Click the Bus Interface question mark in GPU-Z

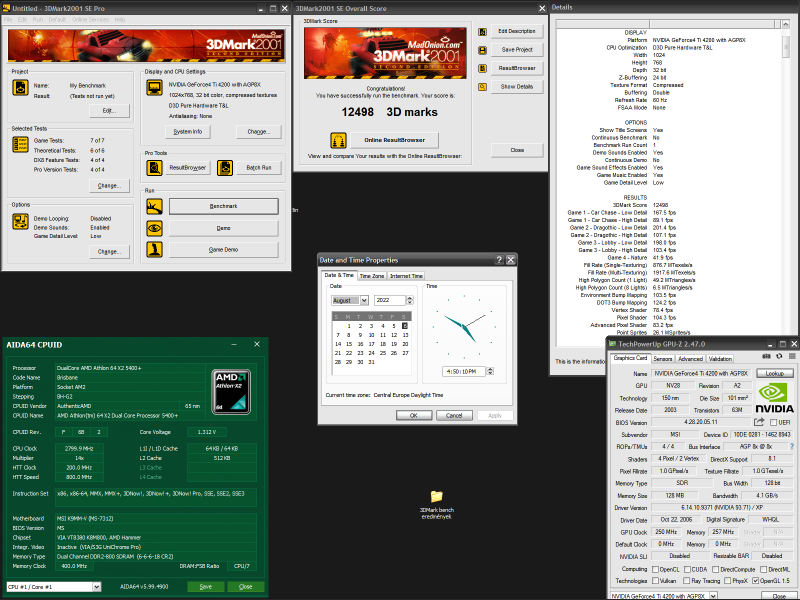pyautogui.click(x=792, y=446)
